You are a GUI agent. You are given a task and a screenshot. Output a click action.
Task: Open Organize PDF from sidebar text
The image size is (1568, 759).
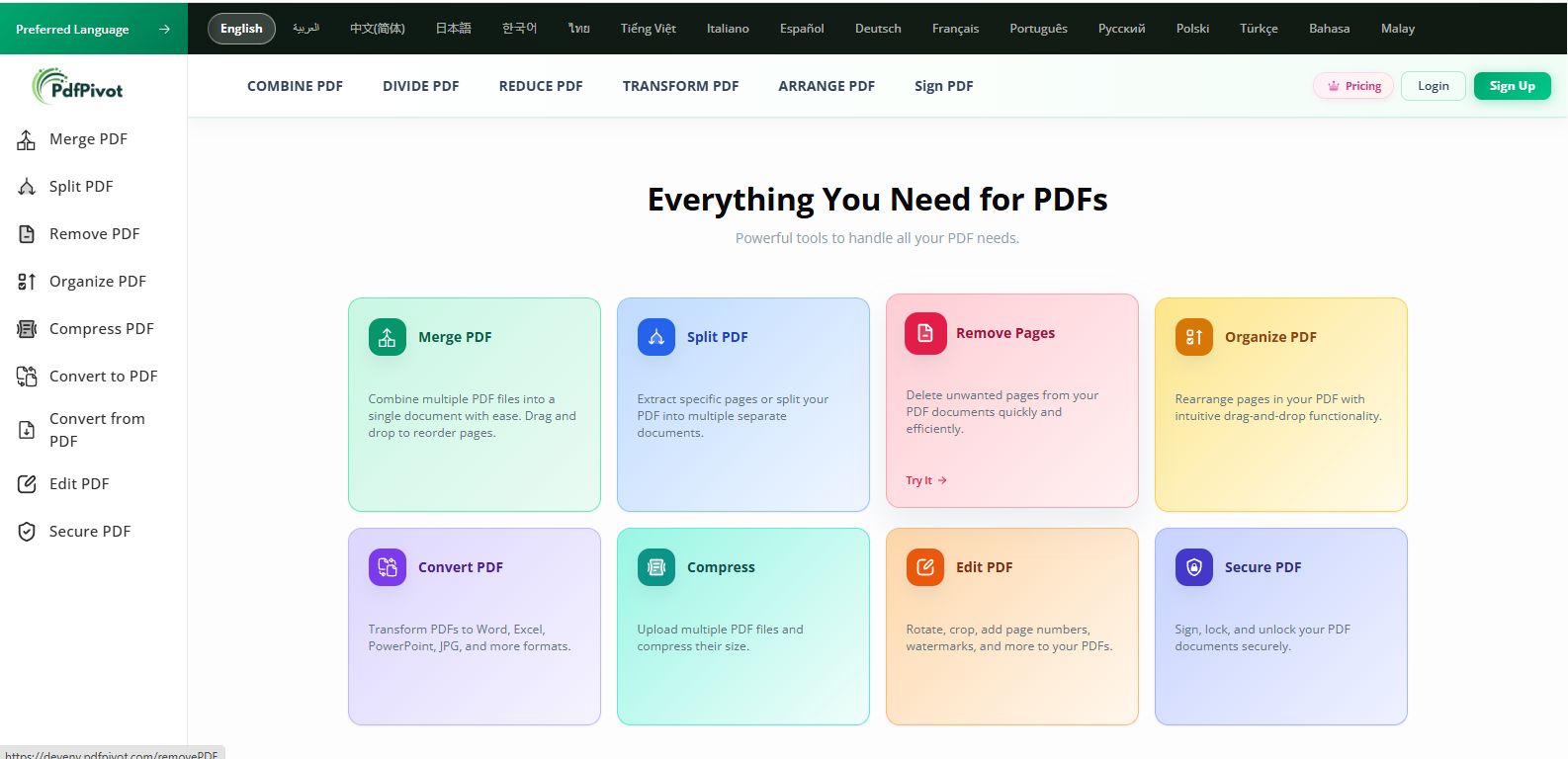coord(98,282)
